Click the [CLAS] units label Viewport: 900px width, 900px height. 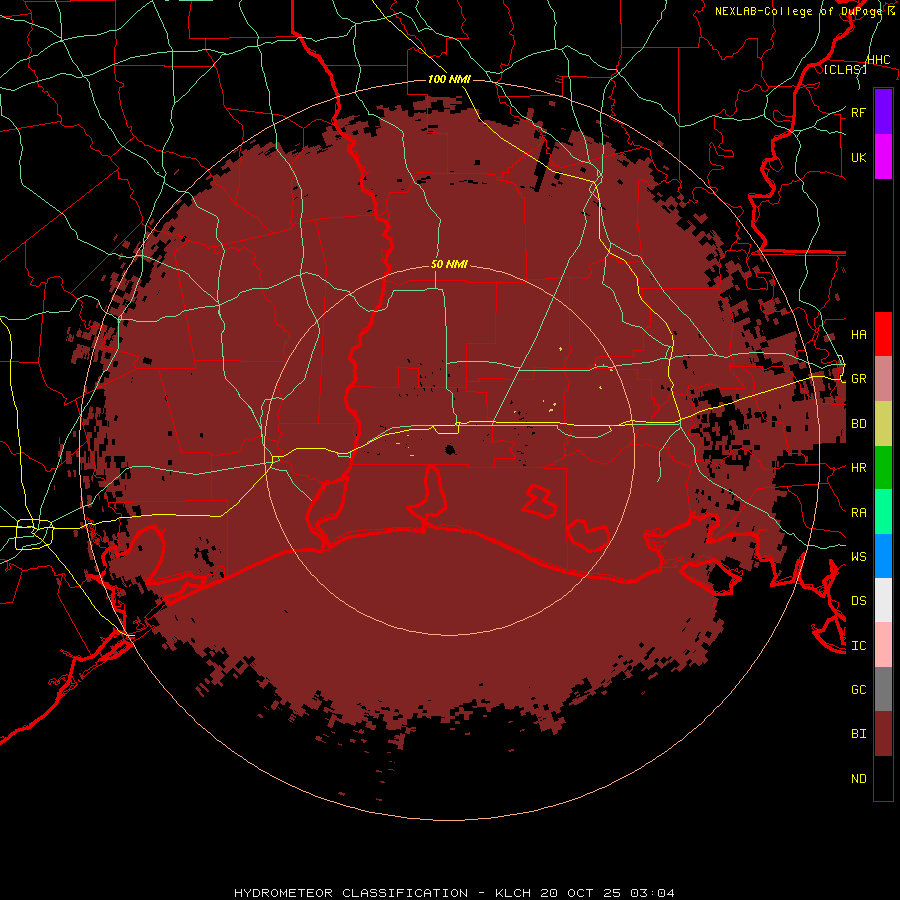(845, 69)
